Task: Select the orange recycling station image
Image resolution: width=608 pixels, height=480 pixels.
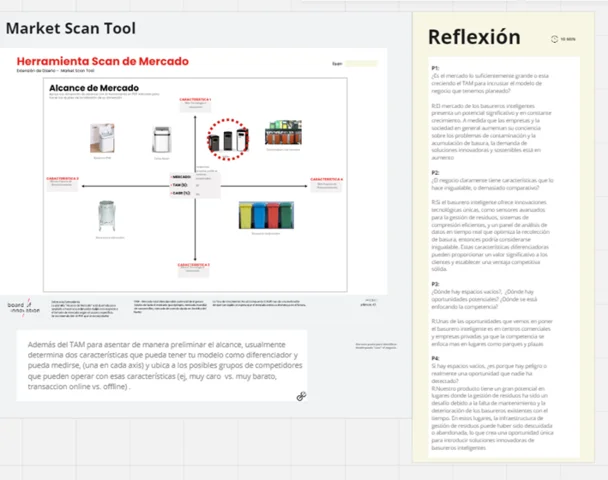Action: (283, 133)
